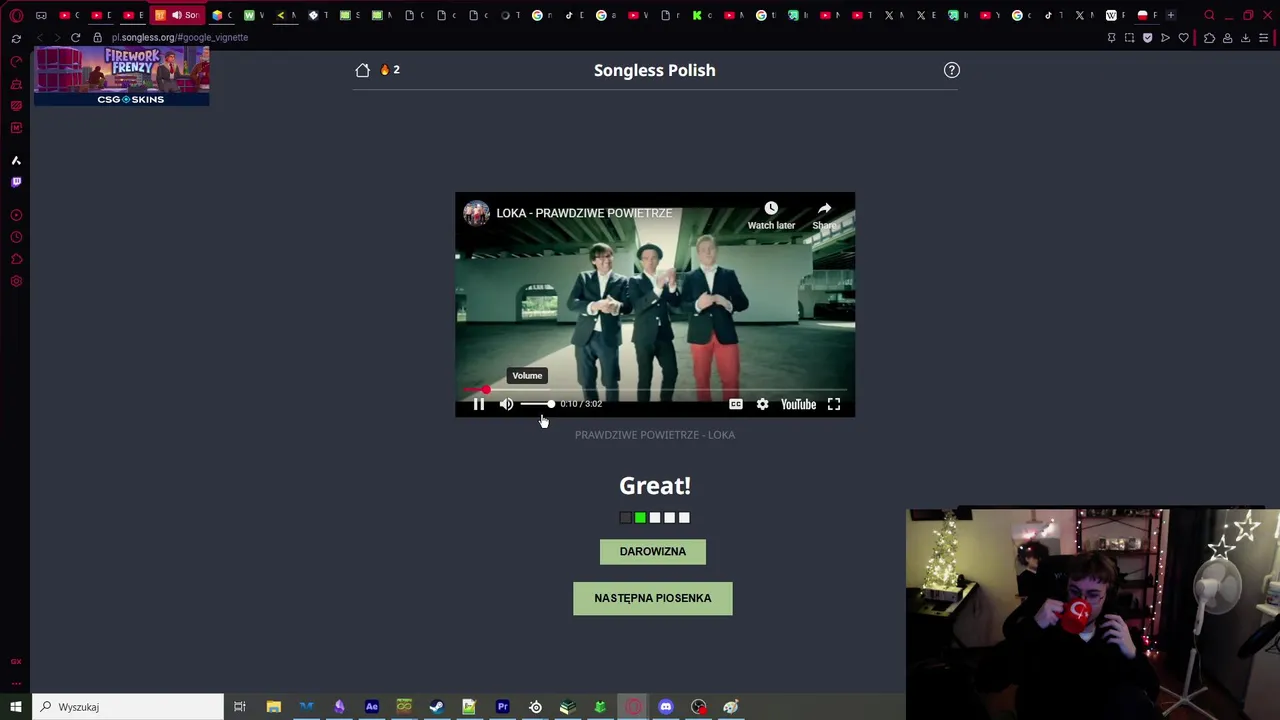The image size is (1280, 720).
Task: Open the LOKA - PRAWDZIWE POWIETRZE video title
Action: 584,213
